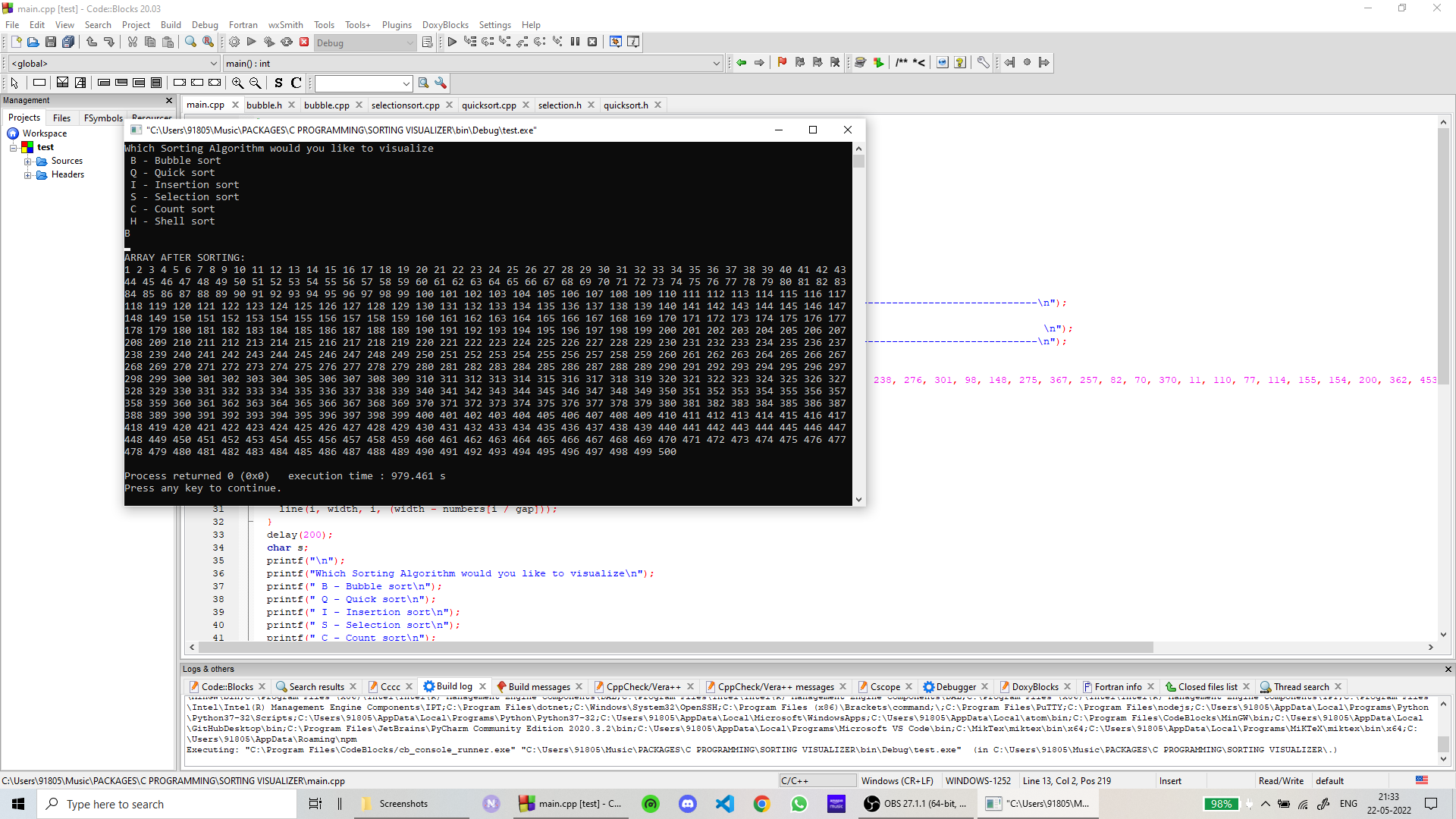Viewport: 1456px width, 819px height.
Task: Switch to the selectionsort.cpp tab
Action: click(x=406, y=105)
